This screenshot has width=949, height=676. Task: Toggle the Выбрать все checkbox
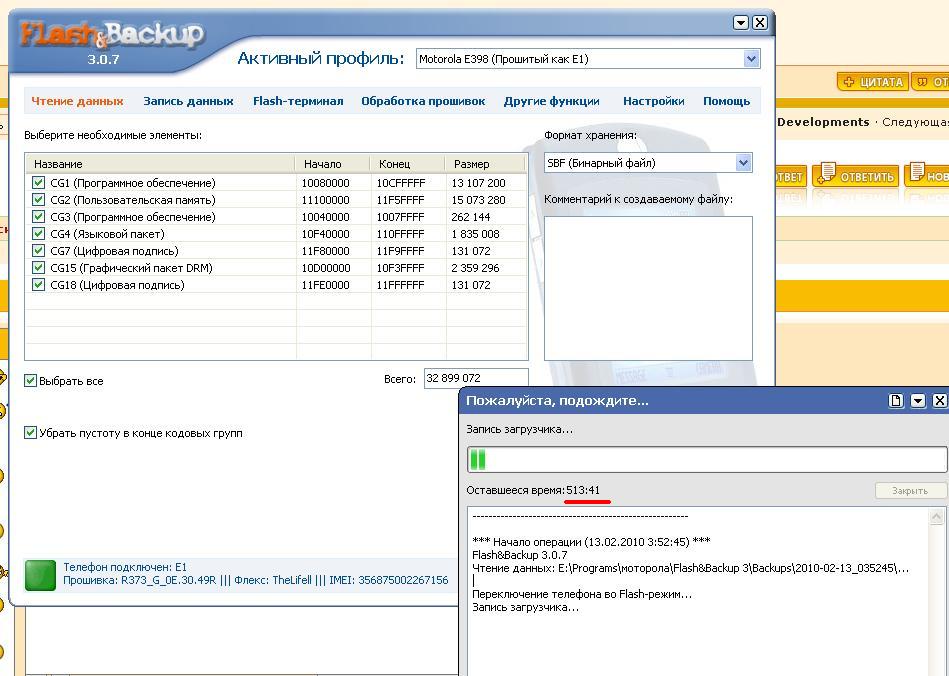(x=30, y=380)
